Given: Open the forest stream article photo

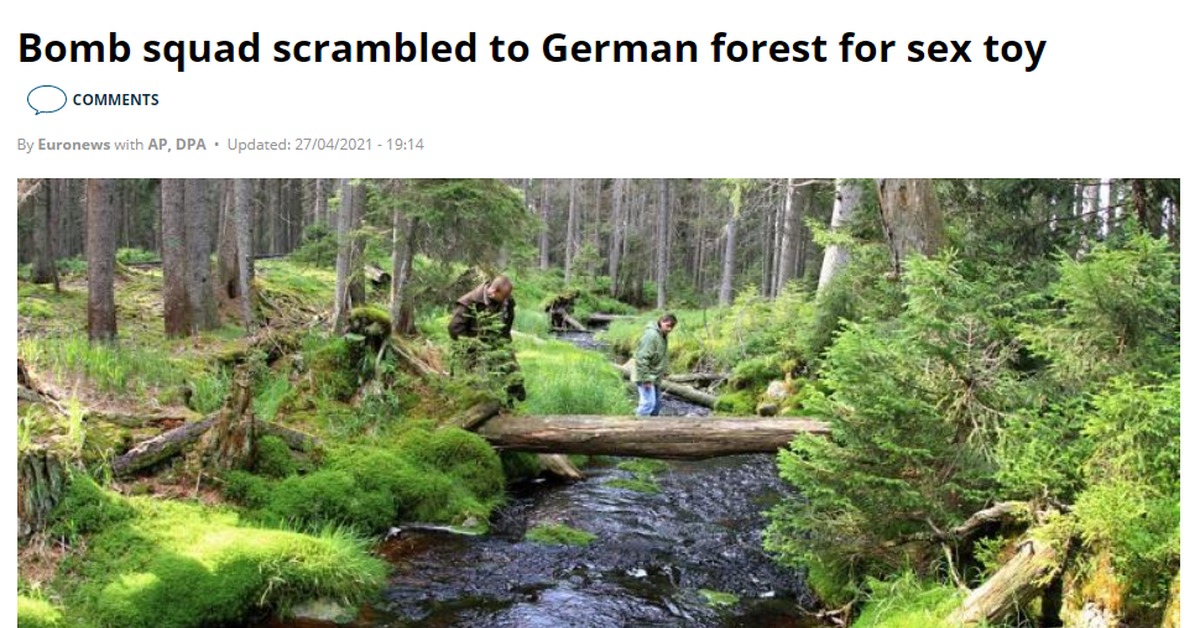Looking at the screenshot, I should pos(598,403).
